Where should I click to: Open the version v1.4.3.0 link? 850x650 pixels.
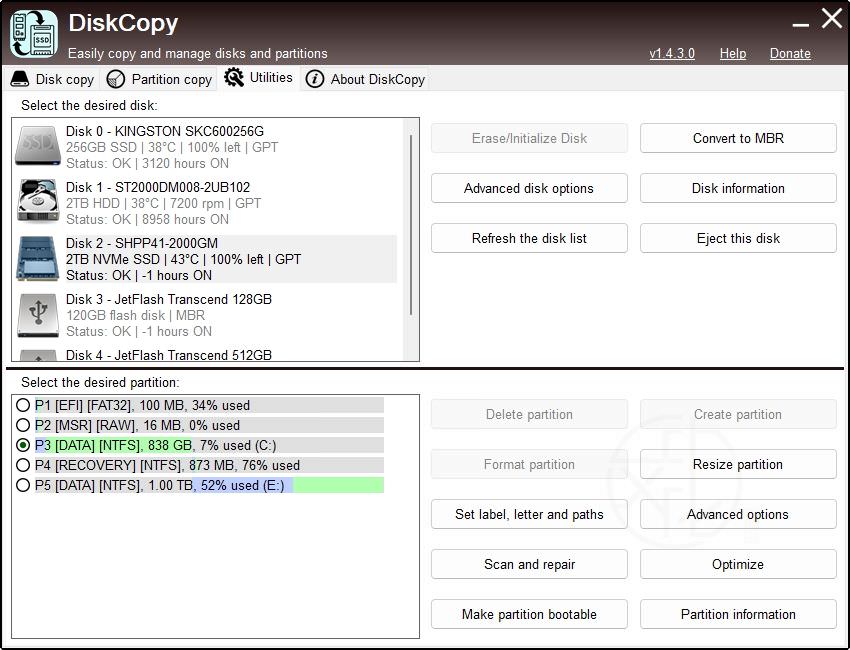pos(672,53)
